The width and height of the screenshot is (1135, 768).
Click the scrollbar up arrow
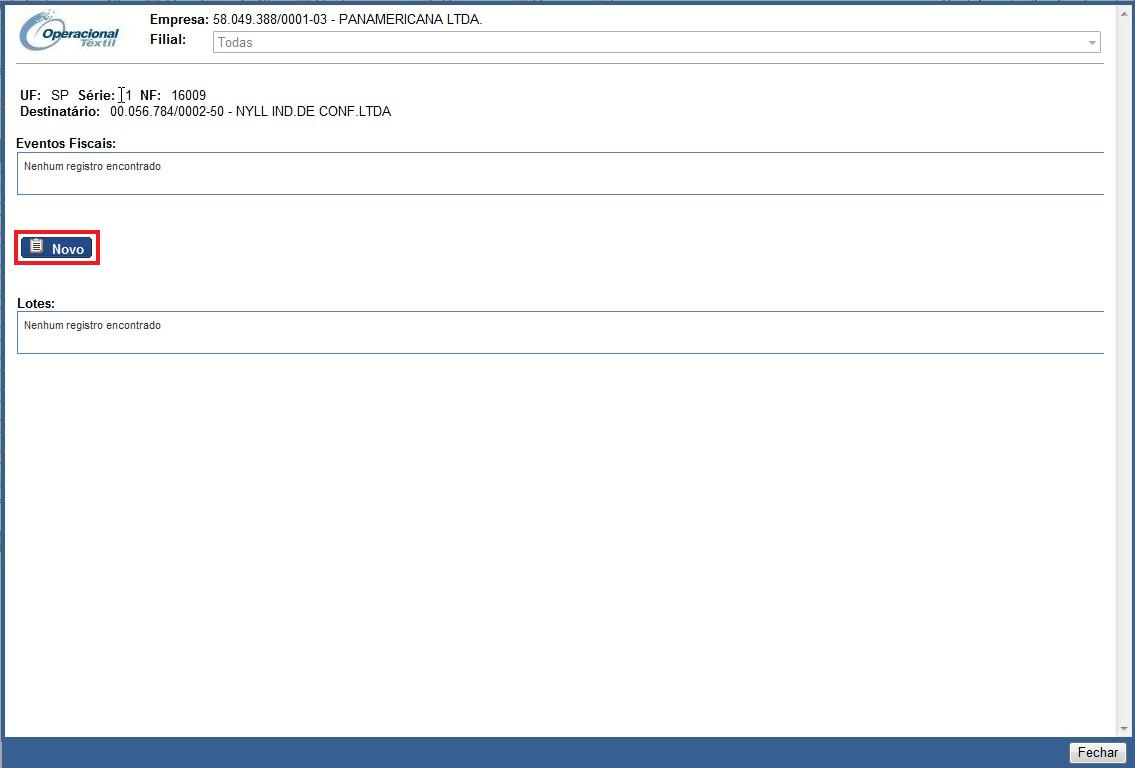point(1123,11)
